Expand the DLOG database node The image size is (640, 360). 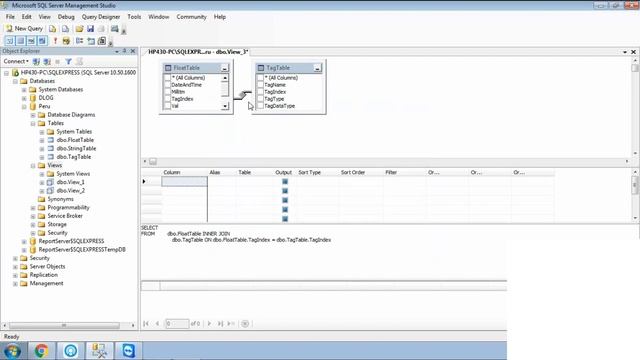point(24,98)
